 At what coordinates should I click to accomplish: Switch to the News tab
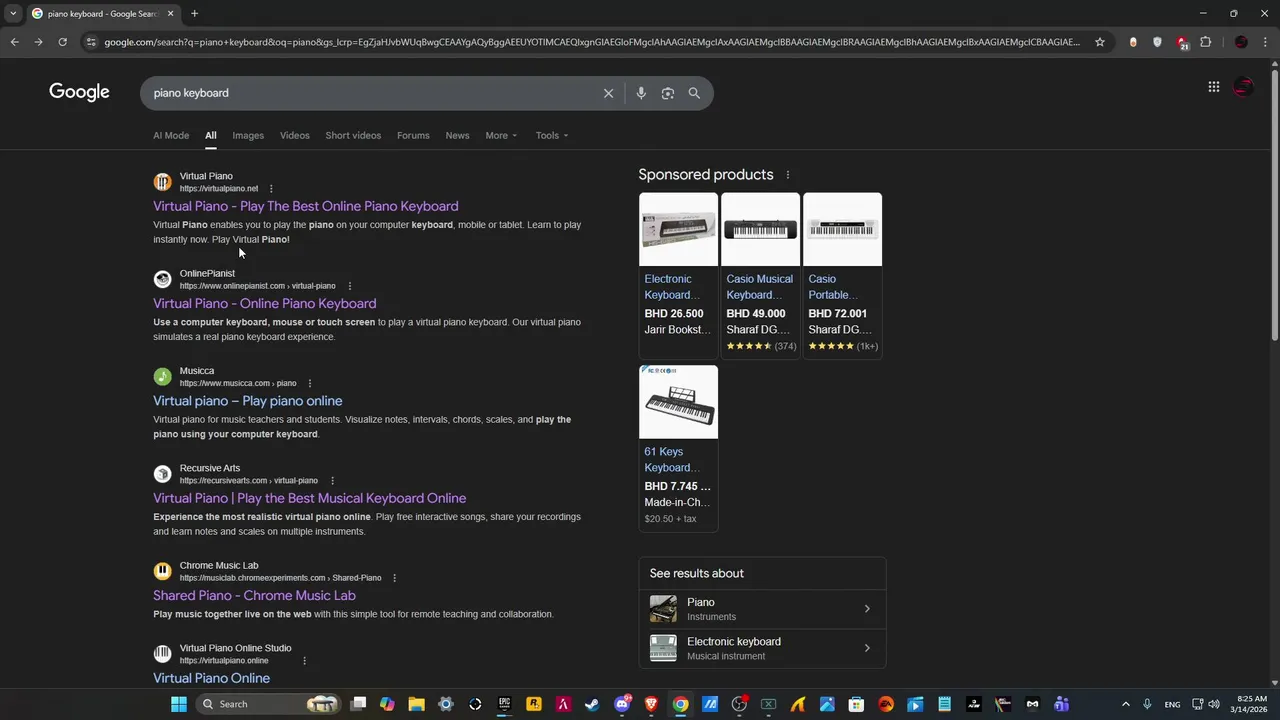[457, 135]
